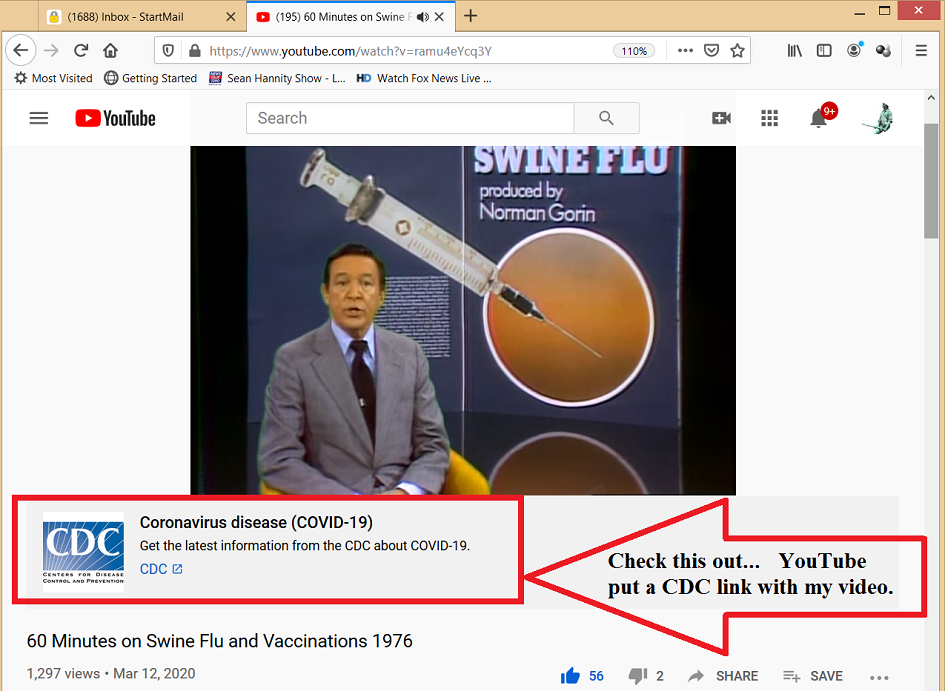
Task: Click the YouTube Search field
Action: tap(410, 118)
